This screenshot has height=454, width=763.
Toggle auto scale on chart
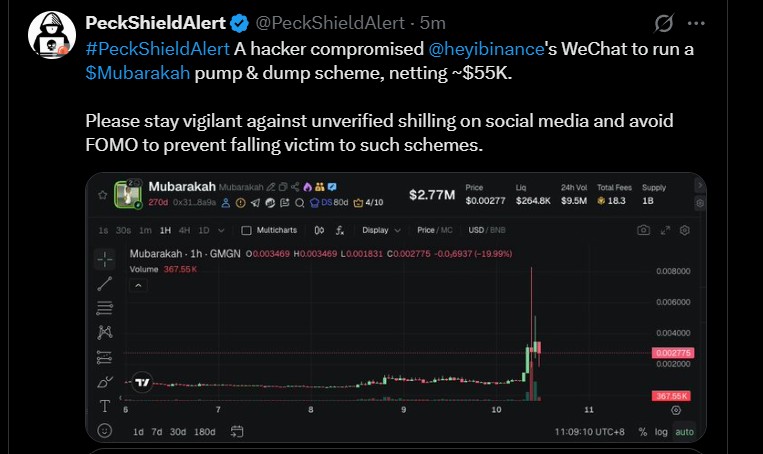click(684, 432)
